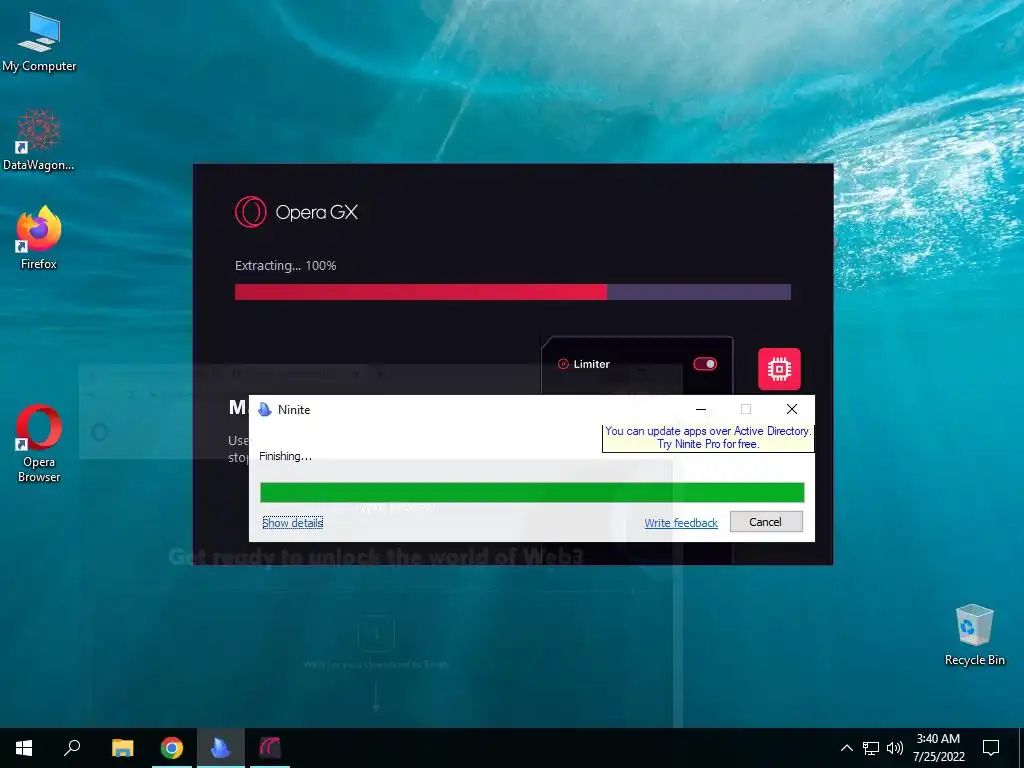Close the Ninite window

792,409
